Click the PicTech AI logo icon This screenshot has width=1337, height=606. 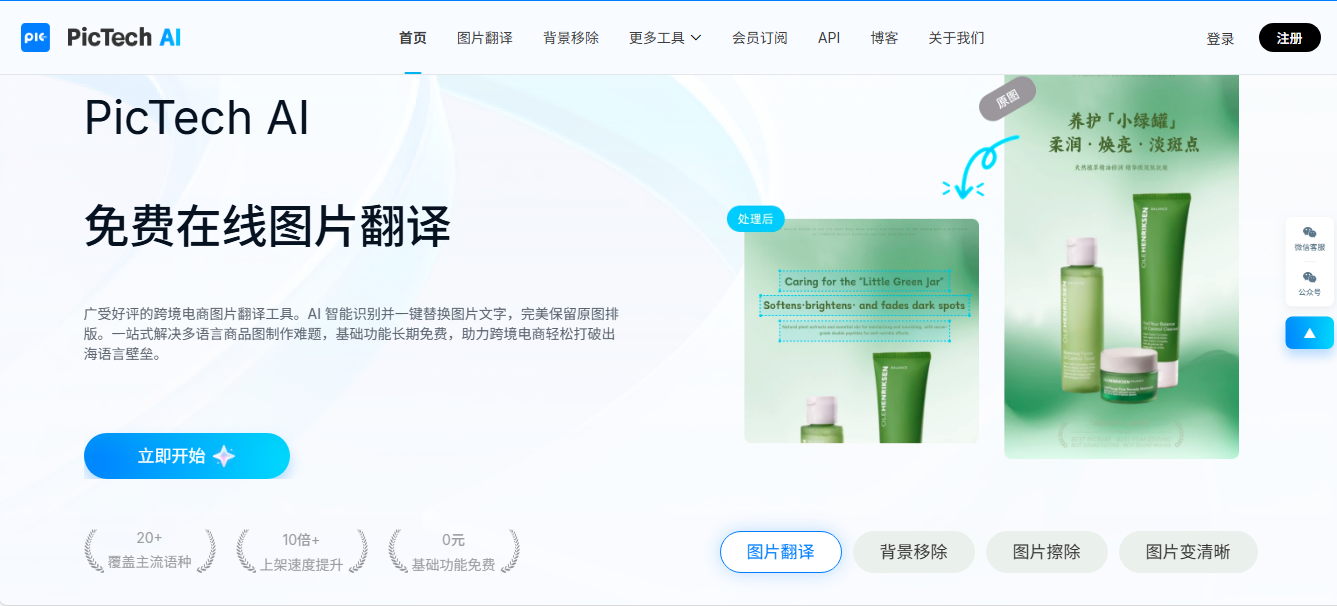click(x=35, y=38)
